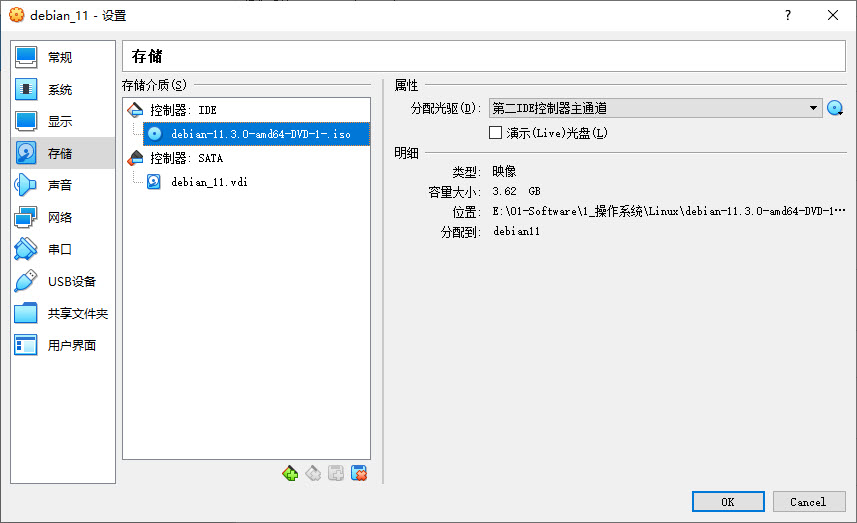Click the screen icon beside 显示
Screen dimensions: 857x523
[x=26, y=121]
